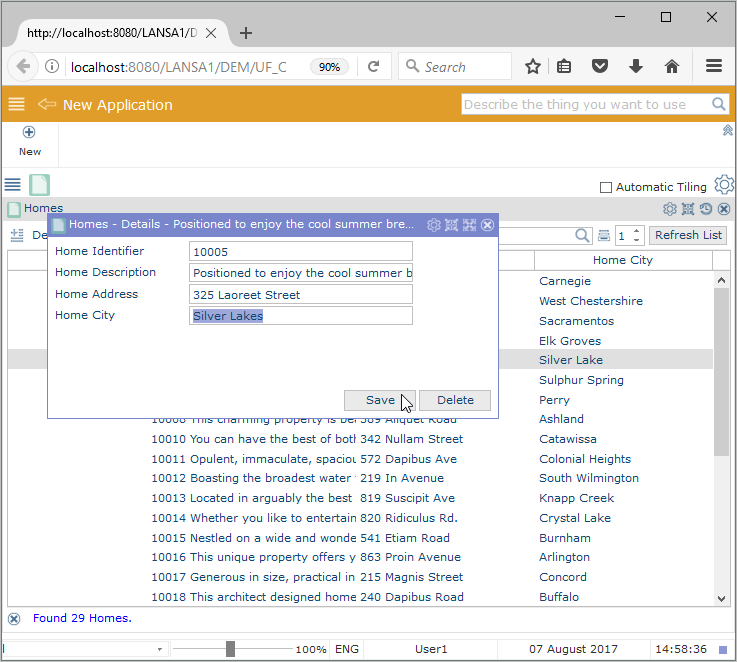
Task: Save the home details
Action: (x=380, y=400)
